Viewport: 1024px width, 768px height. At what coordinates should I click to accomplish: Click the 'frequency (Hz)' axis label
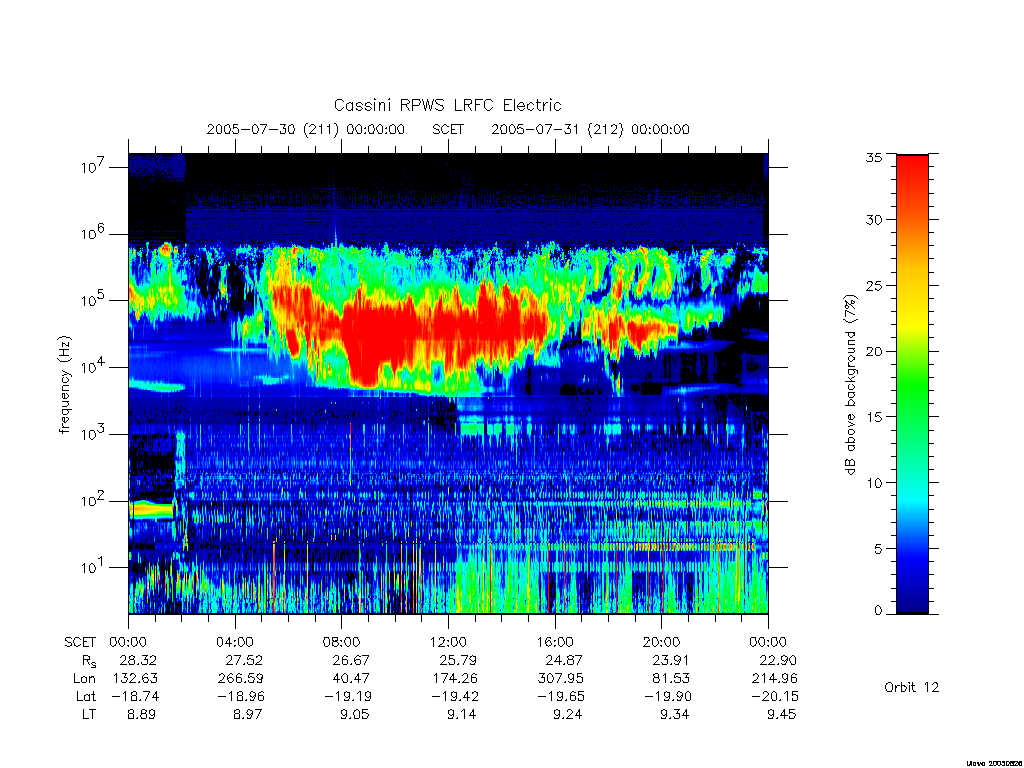pyautogui.click(x=64, y=385)
